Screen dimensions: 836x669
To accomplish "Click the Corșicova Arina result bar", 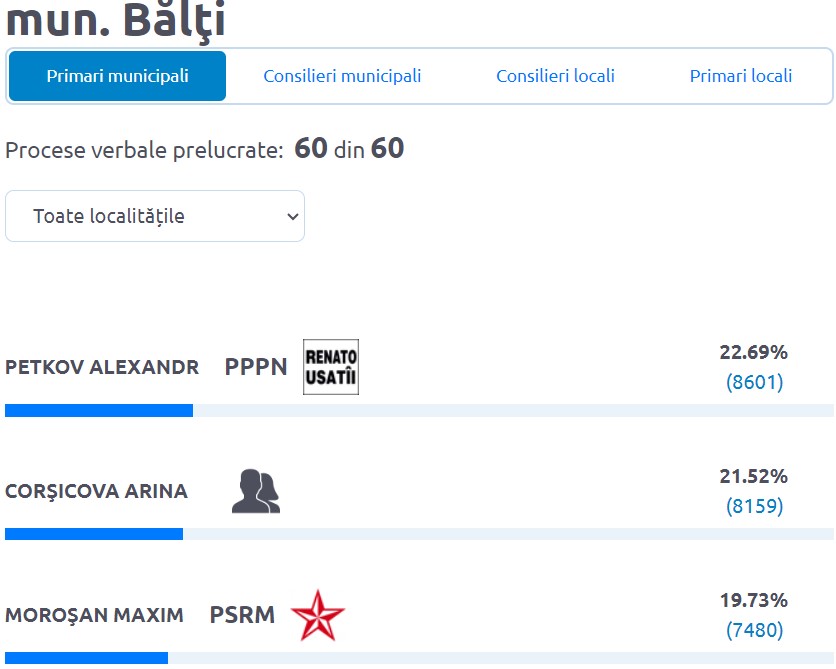I will point(94,534).
